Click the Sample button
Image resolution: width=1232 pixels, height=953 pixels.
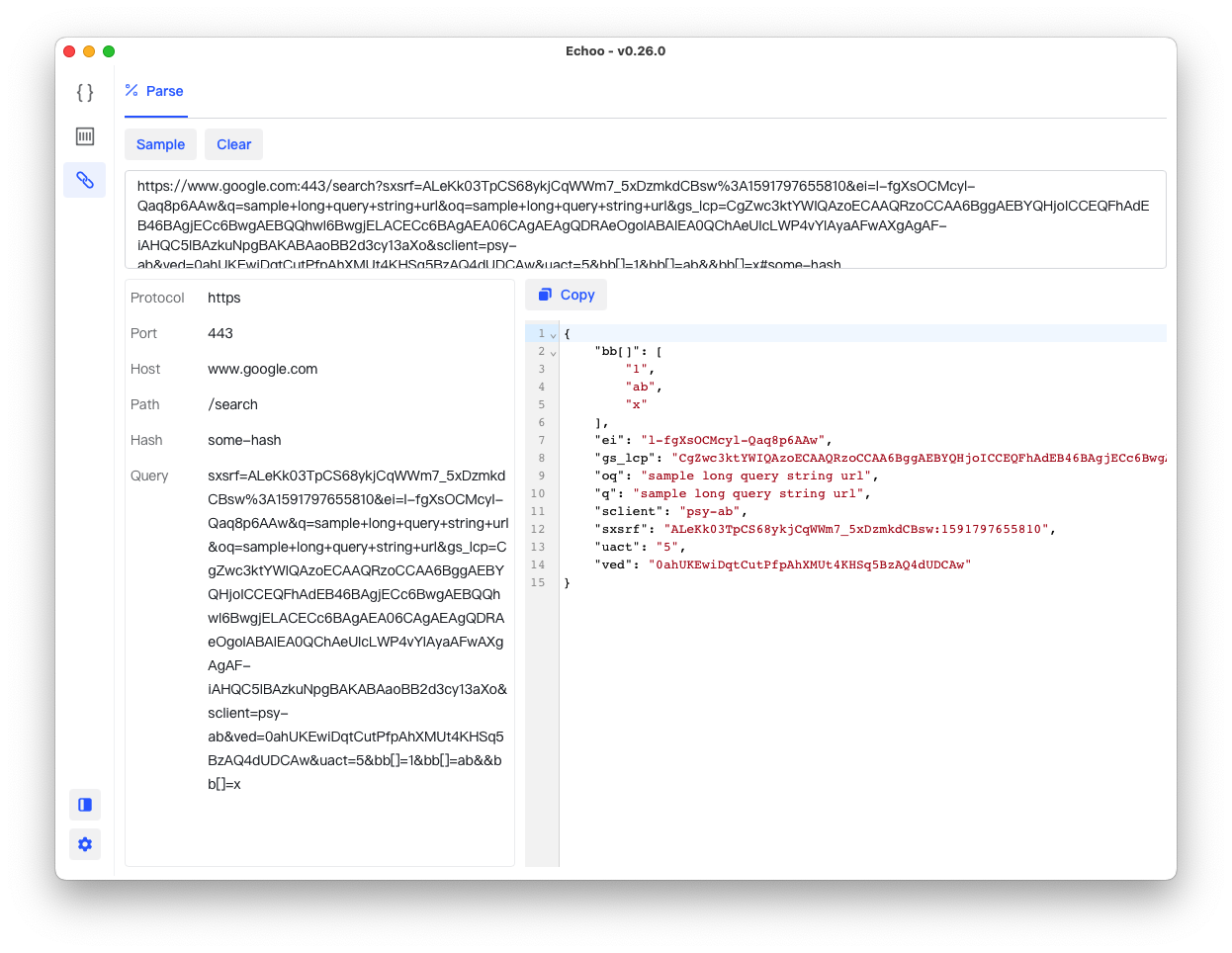(160, 144)
